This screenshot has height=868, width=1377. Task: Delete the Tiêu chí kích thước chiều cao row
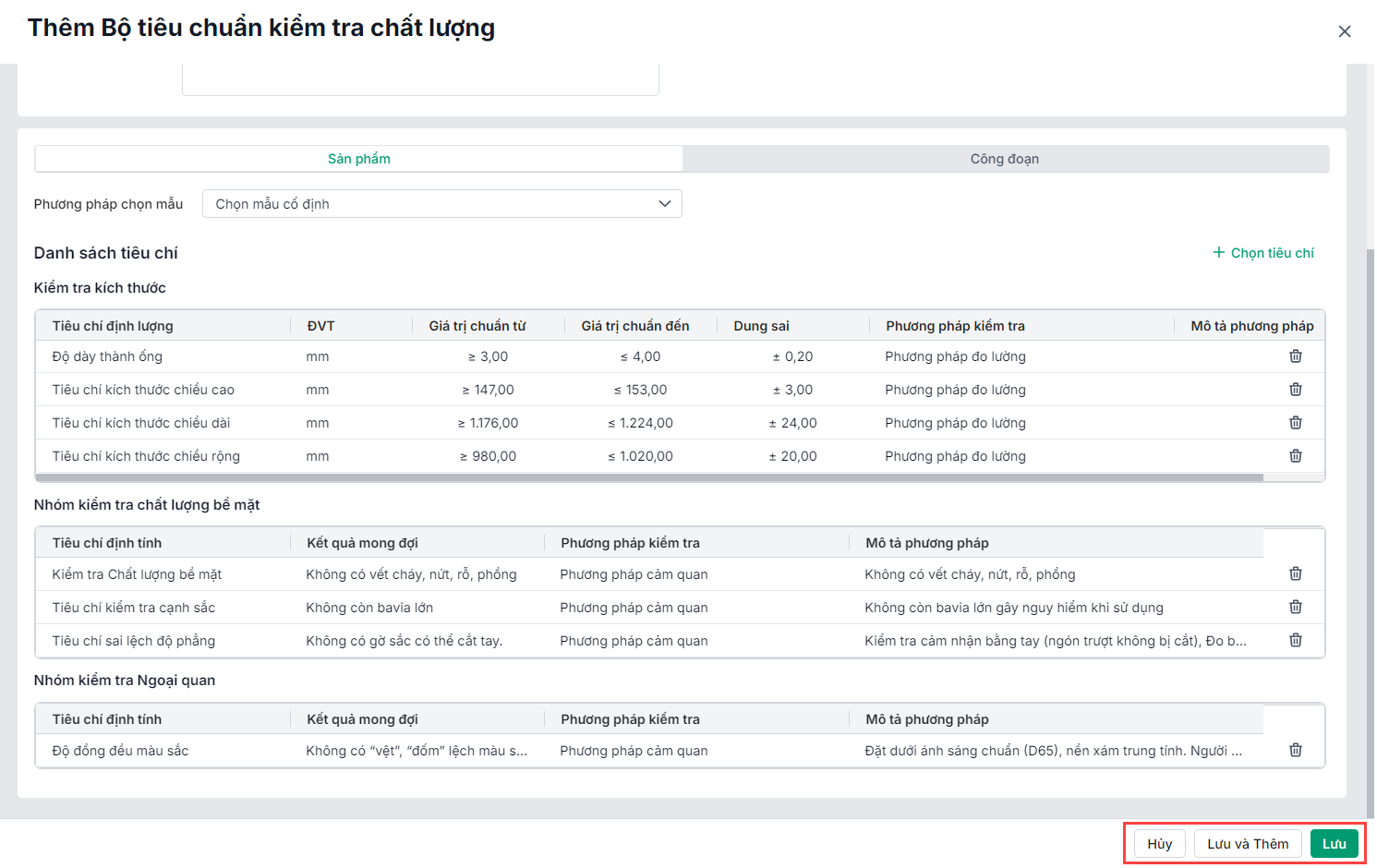tap(1295, 390)
